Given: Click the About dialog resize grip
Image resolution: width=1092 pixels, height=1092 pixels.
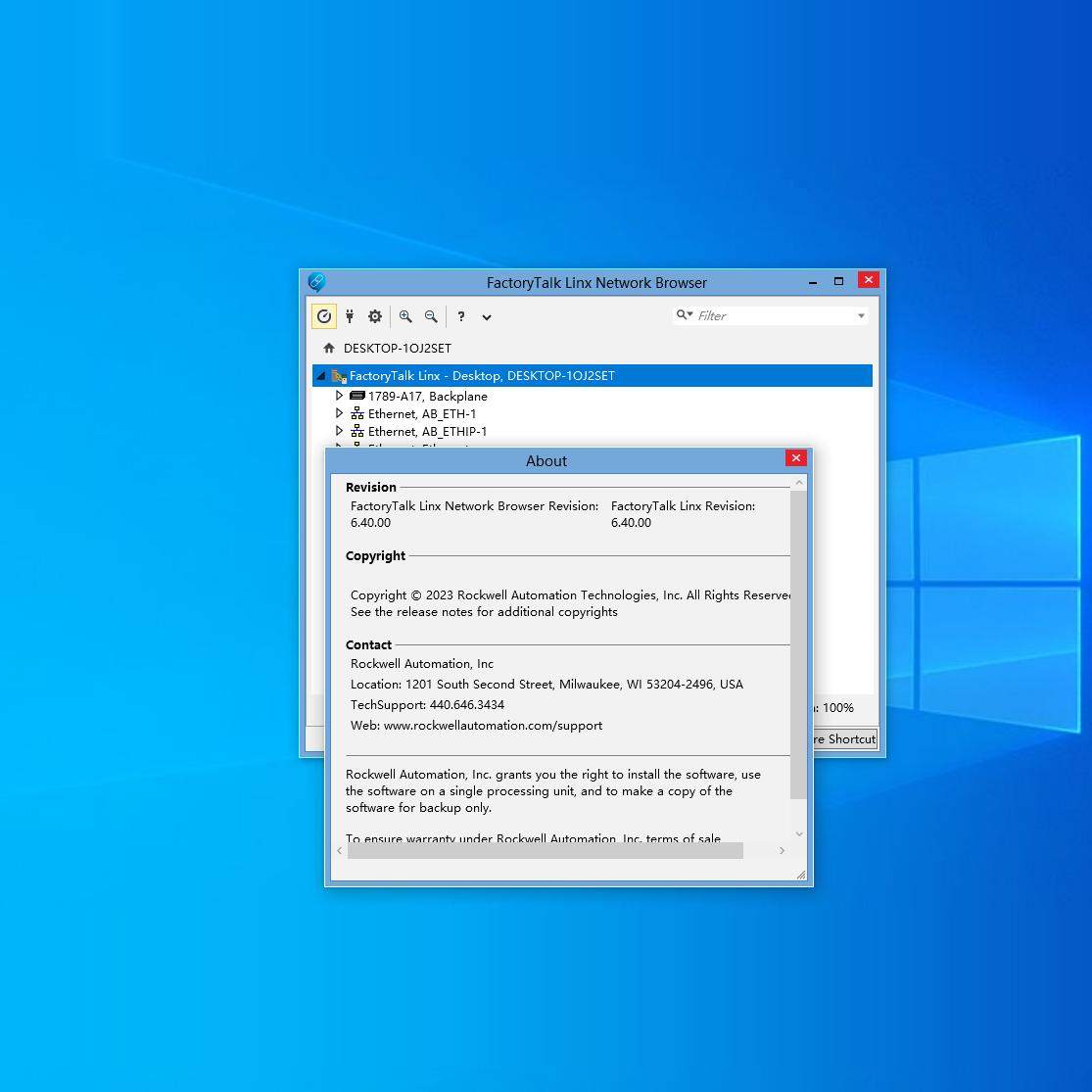Looking at the screenshot, I should [x=801, y=875].
